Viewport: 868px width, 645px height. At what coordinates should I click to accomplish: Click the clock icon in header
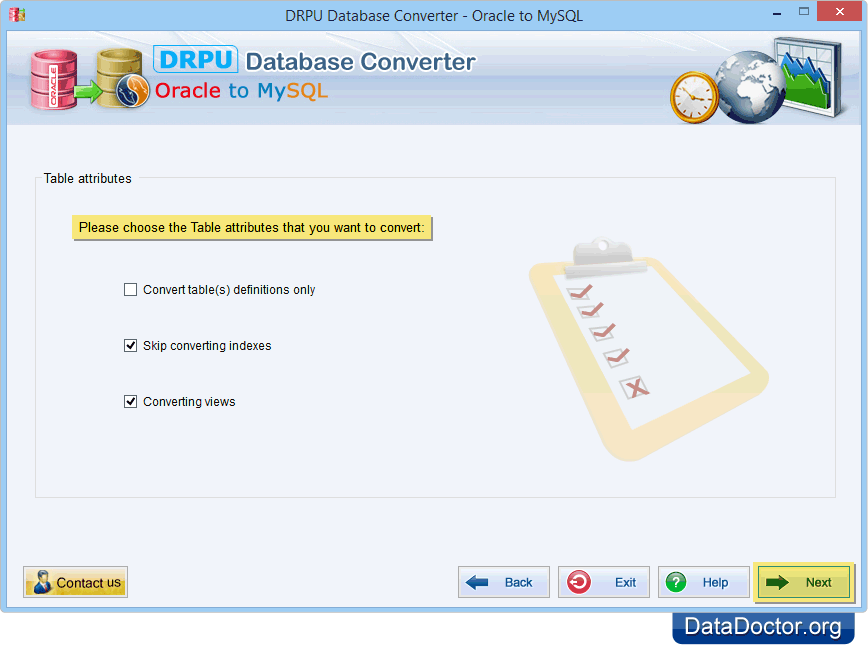(x=694, y=97)
